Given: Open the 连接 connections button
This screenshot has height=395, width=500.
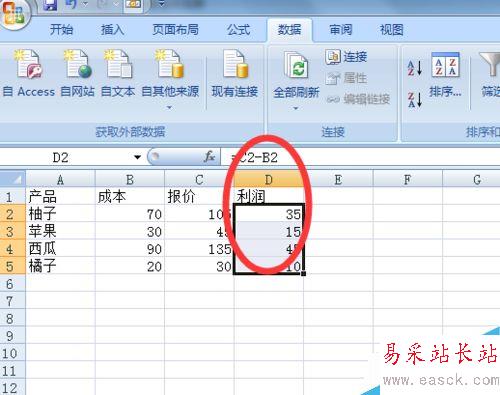Looking at the screenshot, I should coord(347,57).
